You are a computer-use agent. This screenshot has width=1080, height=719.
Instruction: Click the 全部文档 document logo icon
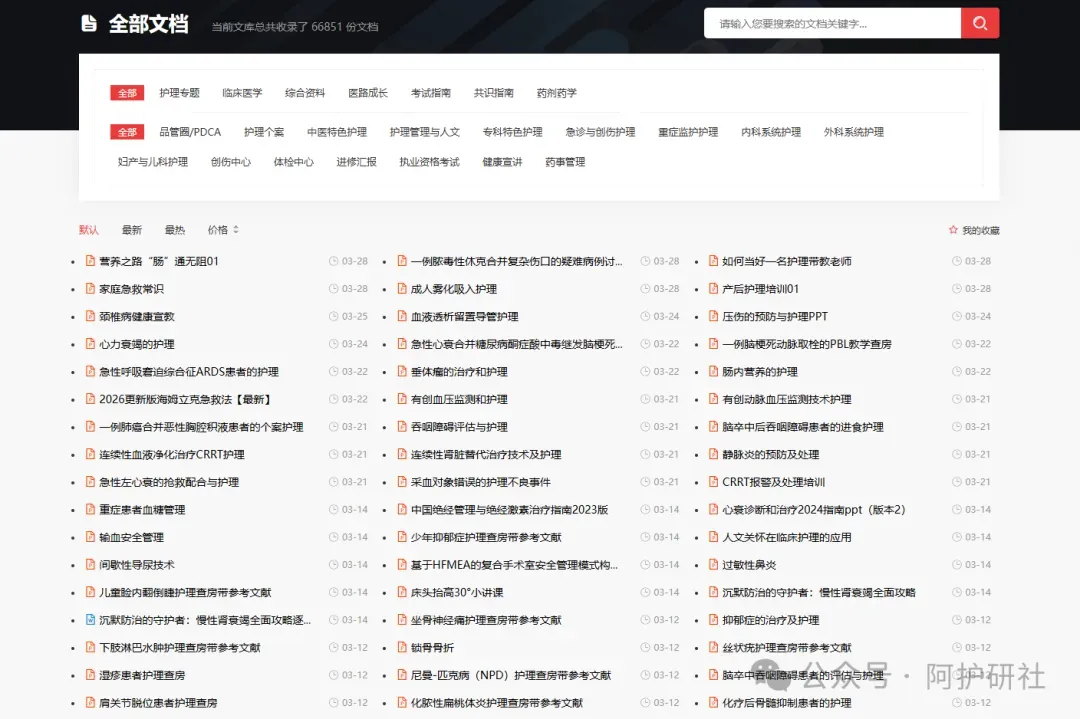[89, 23]
